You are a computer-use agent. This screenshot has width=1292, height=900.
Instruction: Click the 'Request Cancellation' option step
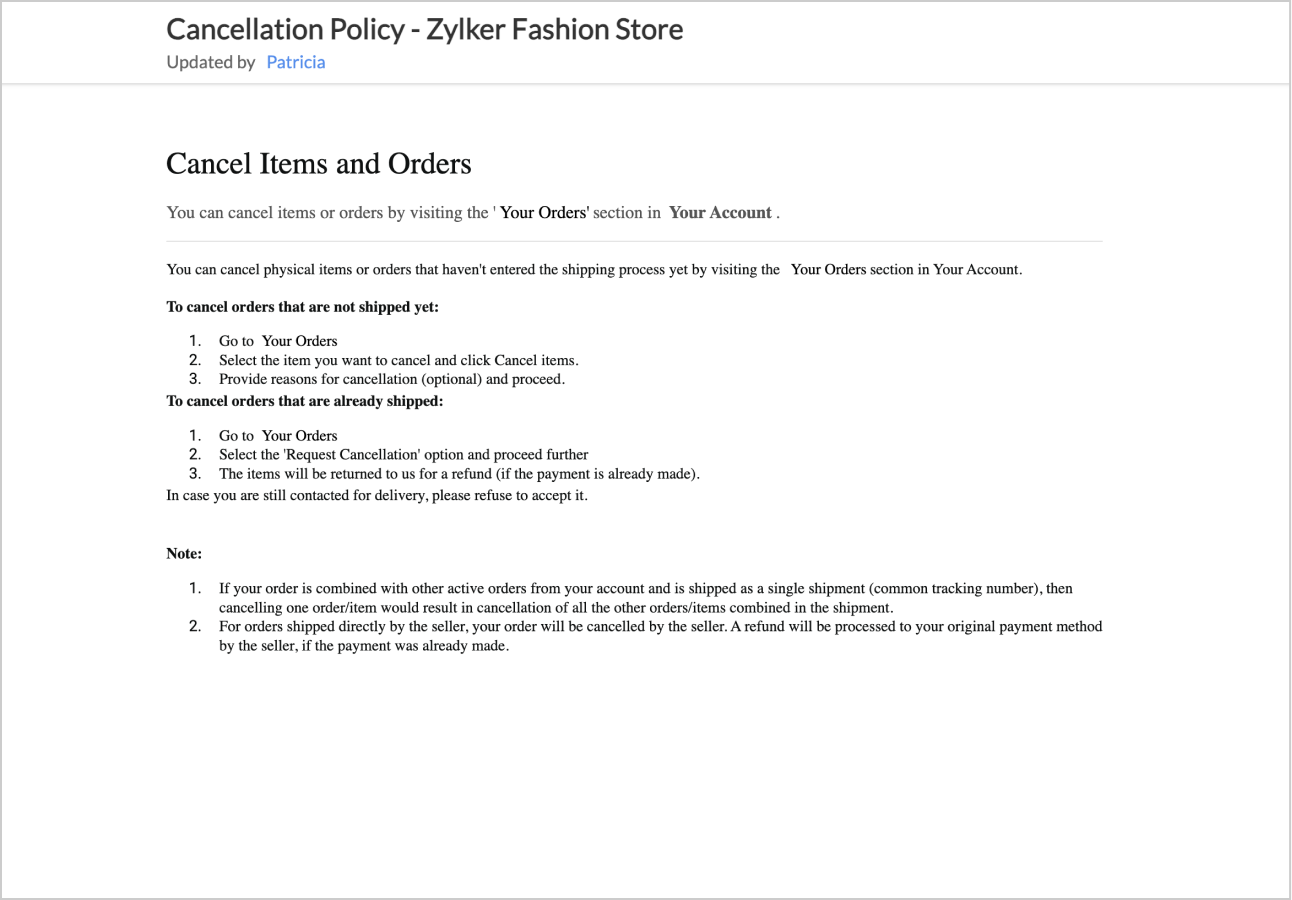[x=403, y=455]
